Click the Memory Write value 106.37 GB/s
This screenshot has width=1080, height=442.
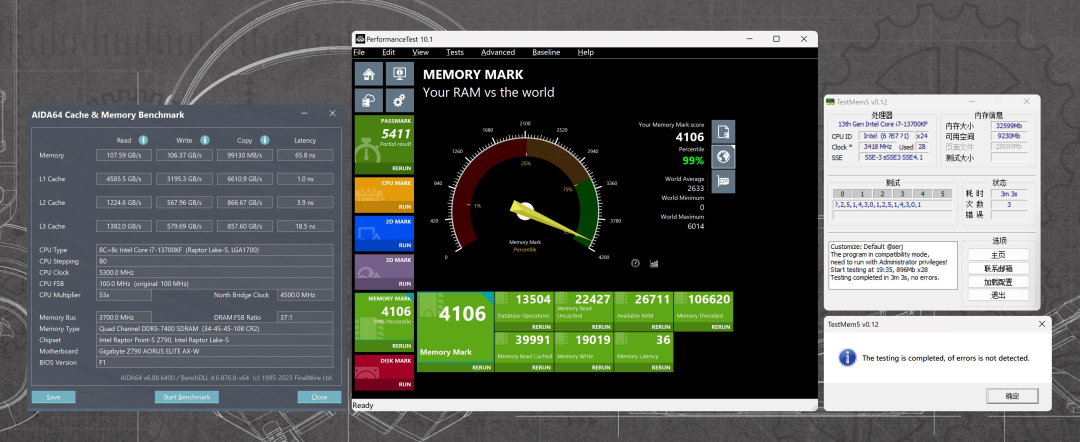click(x=184, y=155)
